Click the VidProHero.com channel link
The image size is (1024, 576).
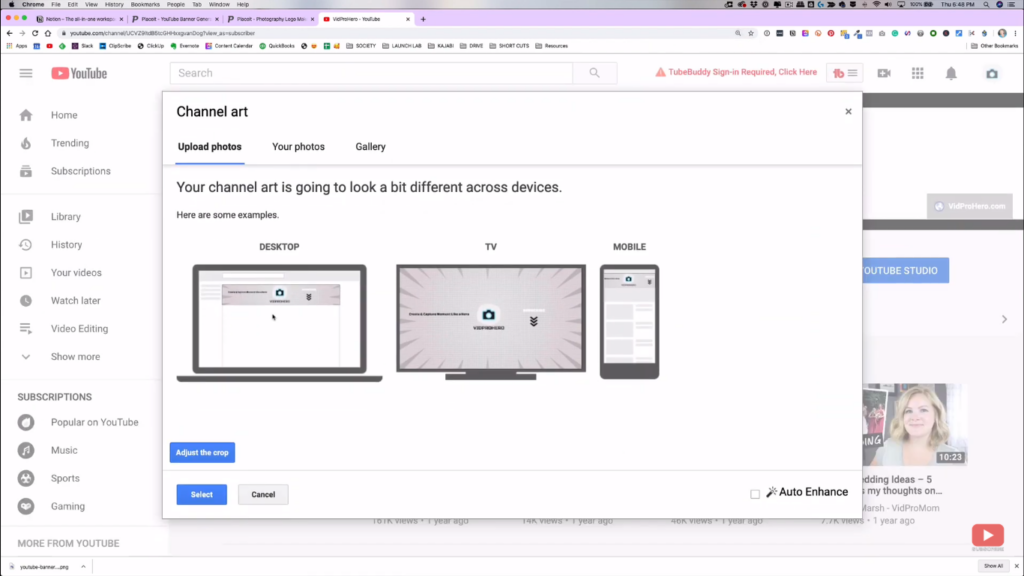pyautogui.click(x=970, y=206)
